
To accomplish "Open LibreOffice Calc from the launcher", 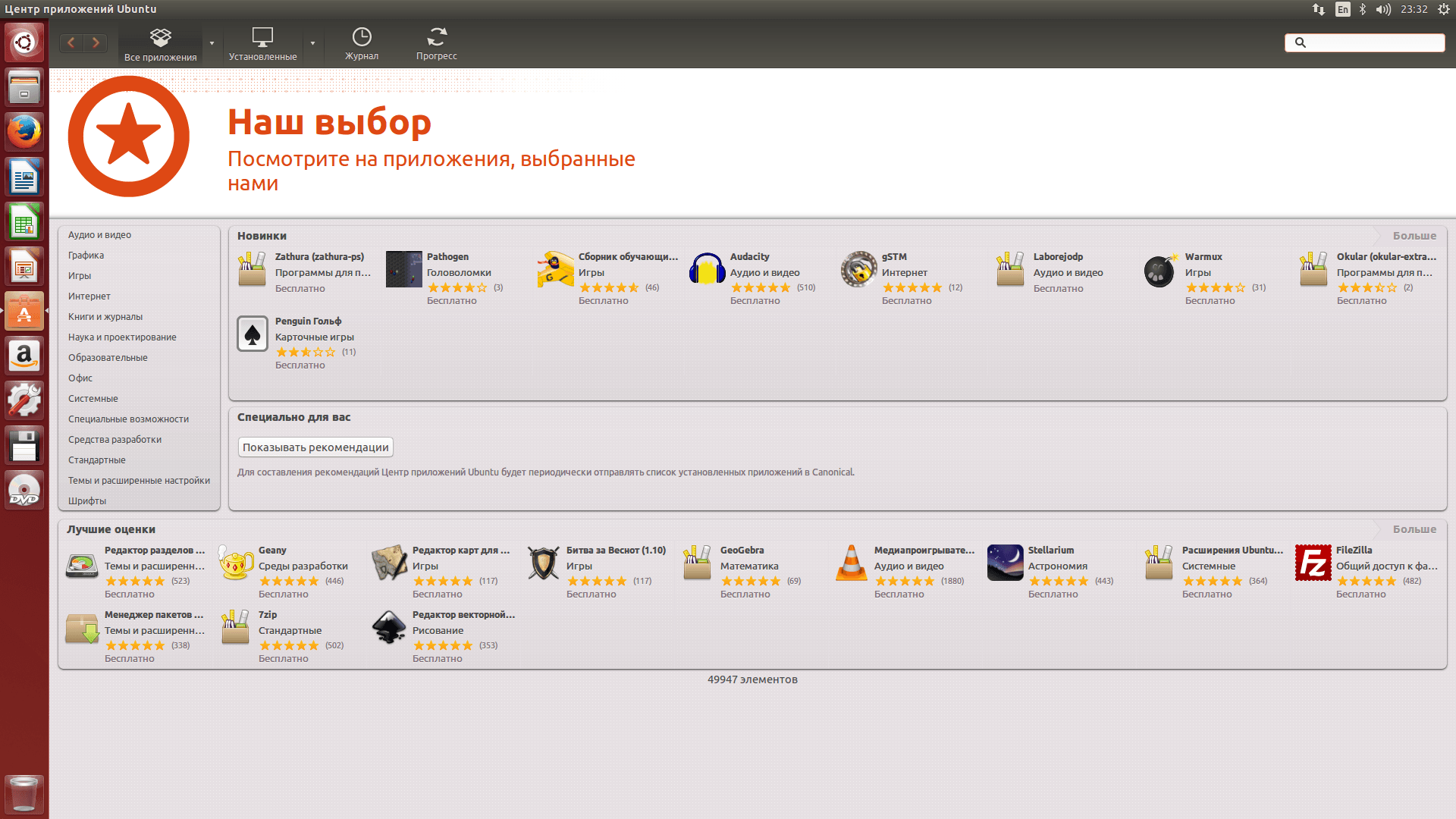I will [x=24, y=221].
